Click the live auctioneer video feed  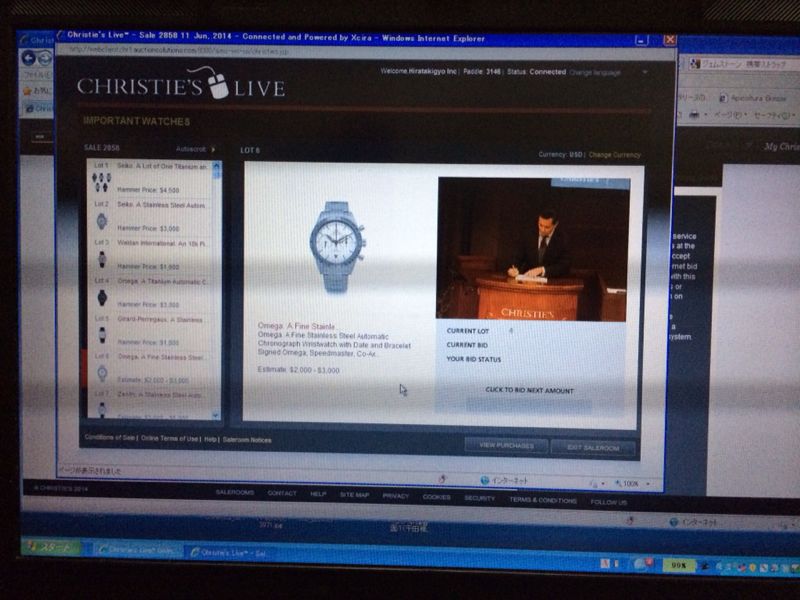coord(533,249)
